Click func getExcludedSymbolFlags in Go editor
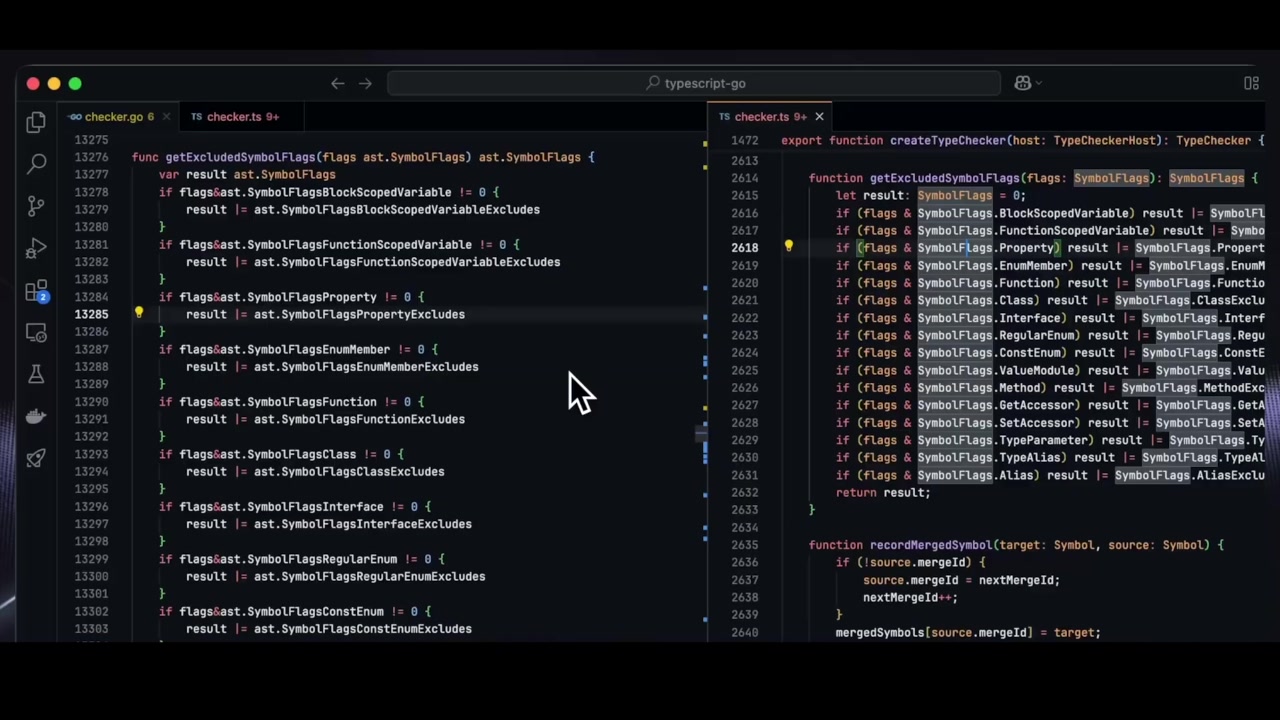The width and height of the screenshot is (1280, 720). click(363, 157)
